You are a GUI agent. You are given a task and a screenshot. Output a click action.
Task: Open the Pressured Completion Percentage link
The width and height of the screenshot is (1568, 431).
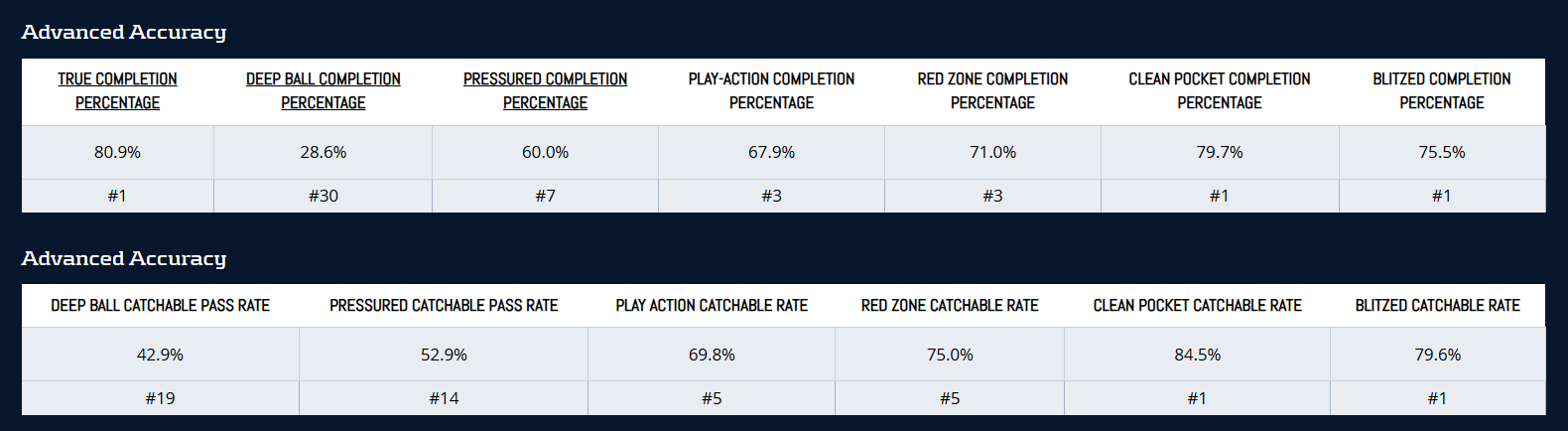click(x=545, y=90)
